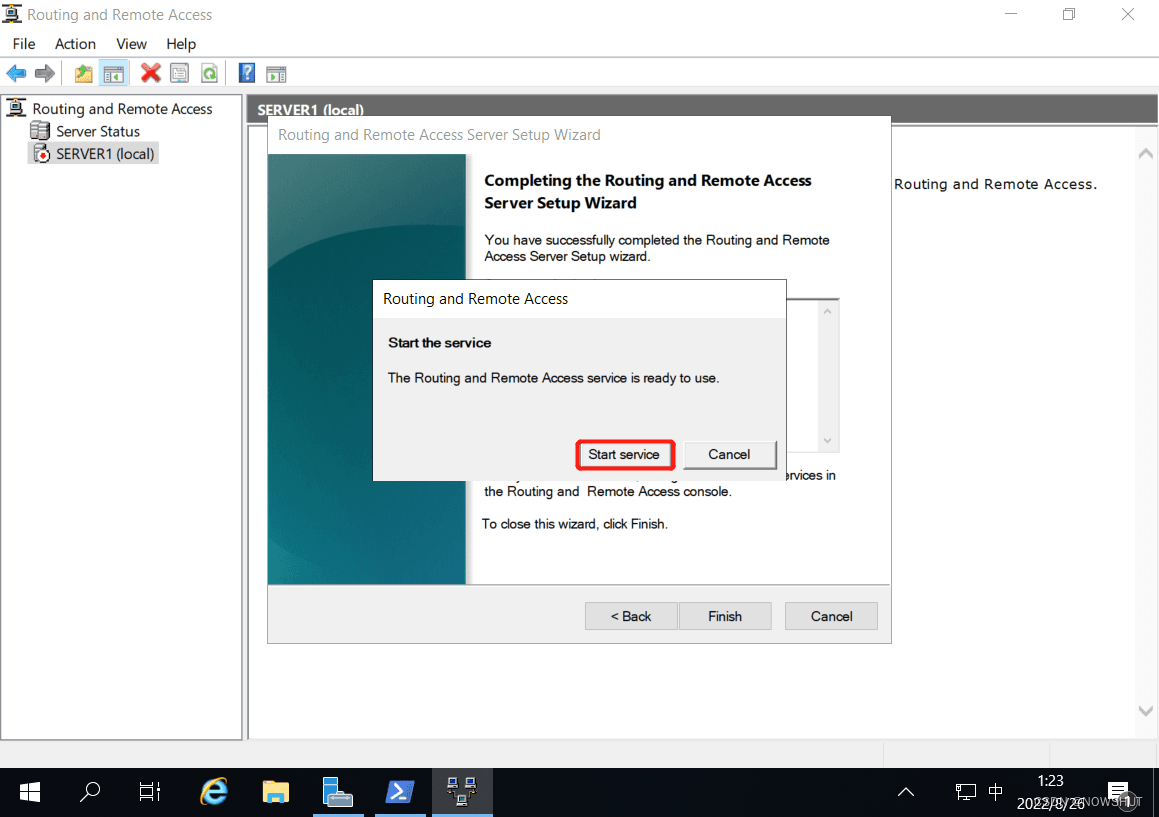Click the wizard's Back button
This screenshot has height=817, width=1159.
[631, 617]
